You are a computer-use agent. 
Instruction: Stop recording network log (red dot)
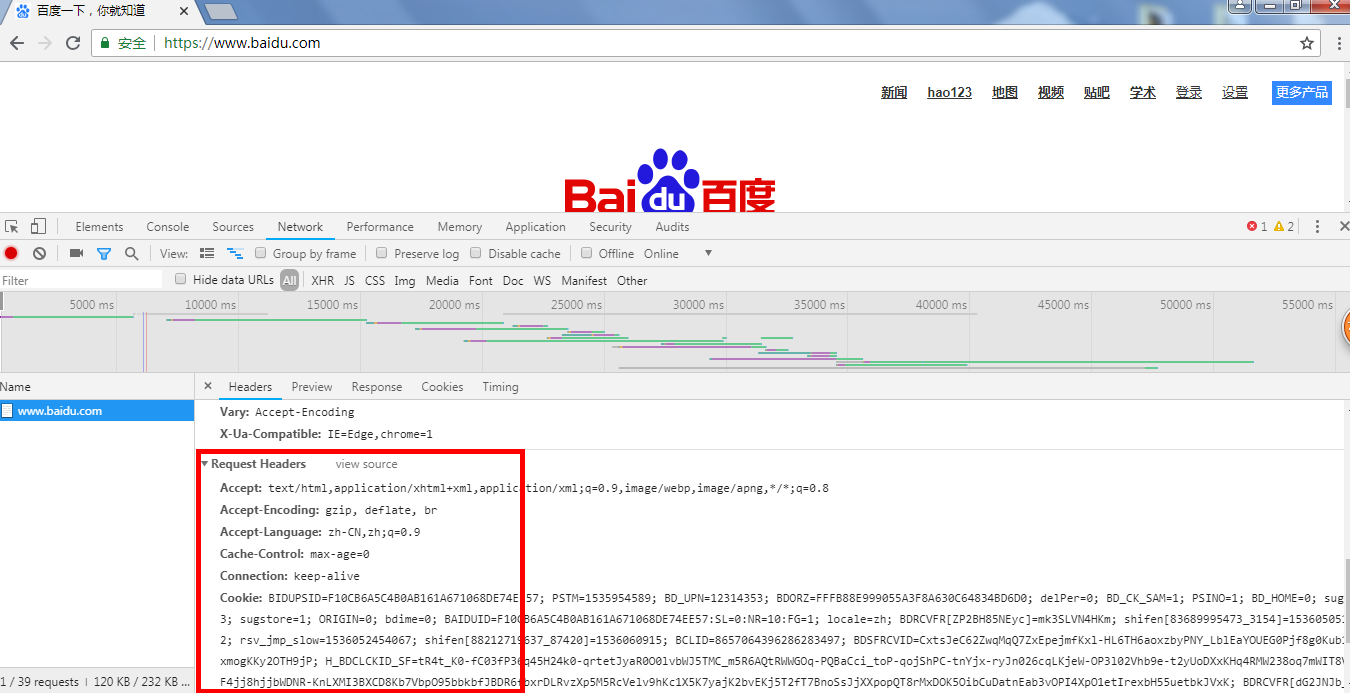[x=12, y=254]
